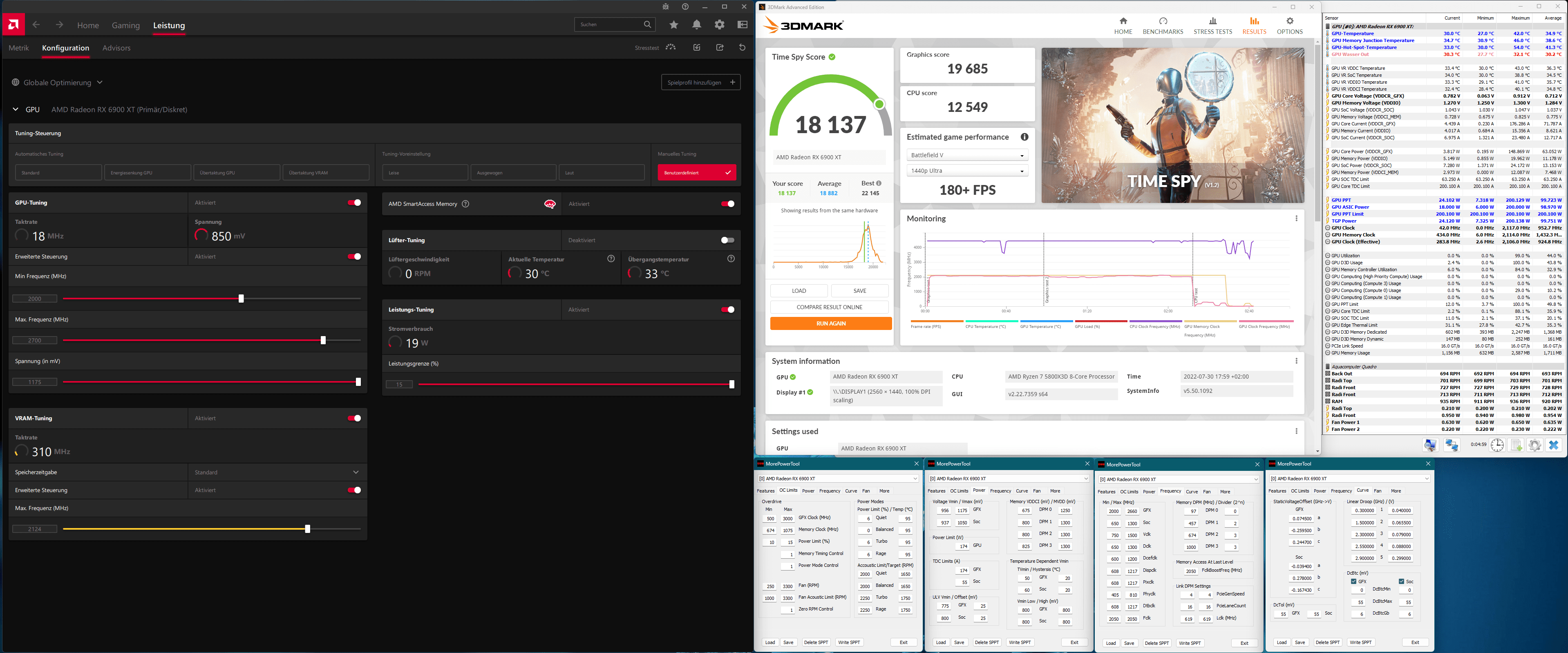The height and width of the screenshot is (653, 1568).
Task: Click HWiNFO reset clock icon
Action: point(1497,445)
